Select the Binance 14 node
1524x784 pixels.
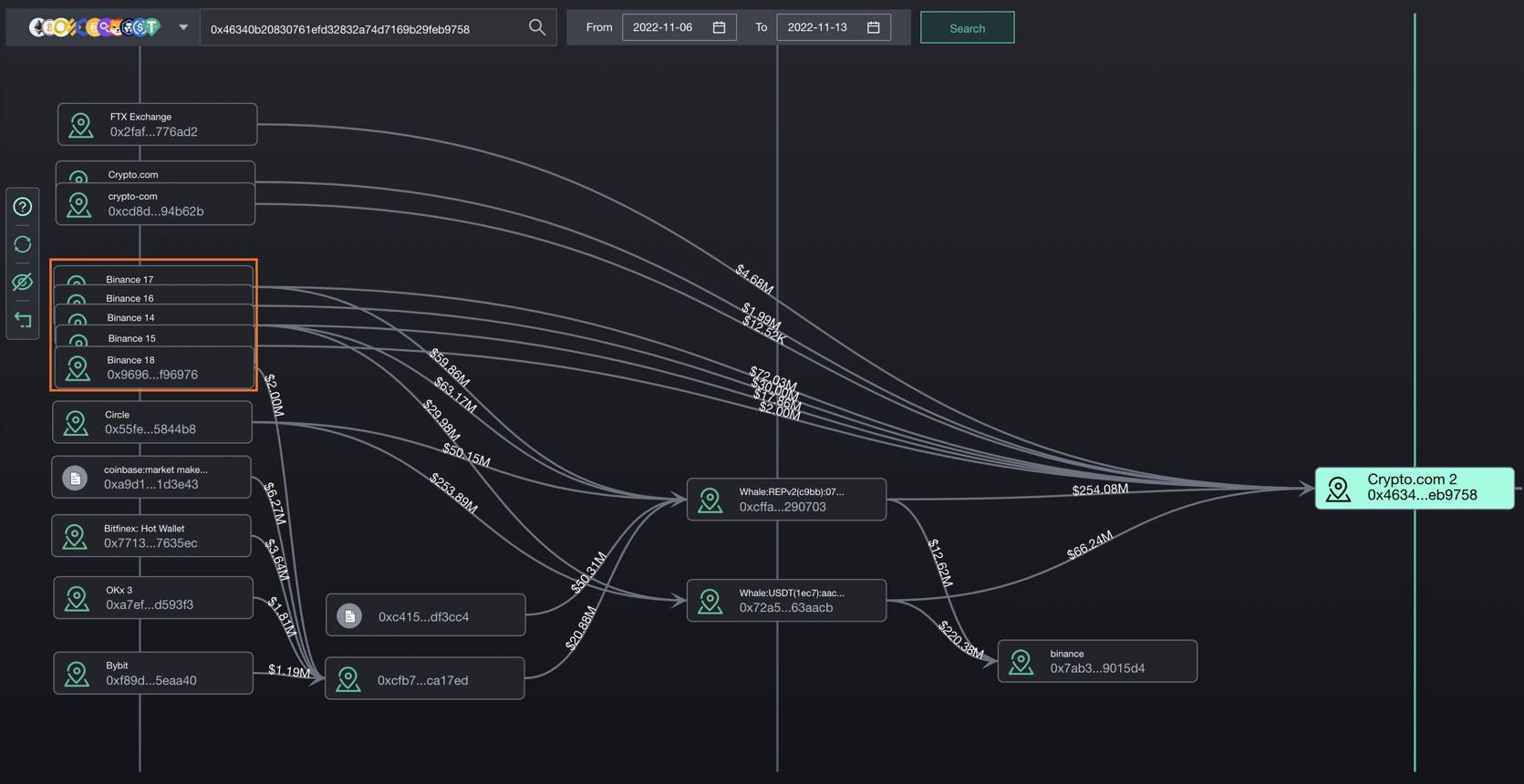click(154, 315)
